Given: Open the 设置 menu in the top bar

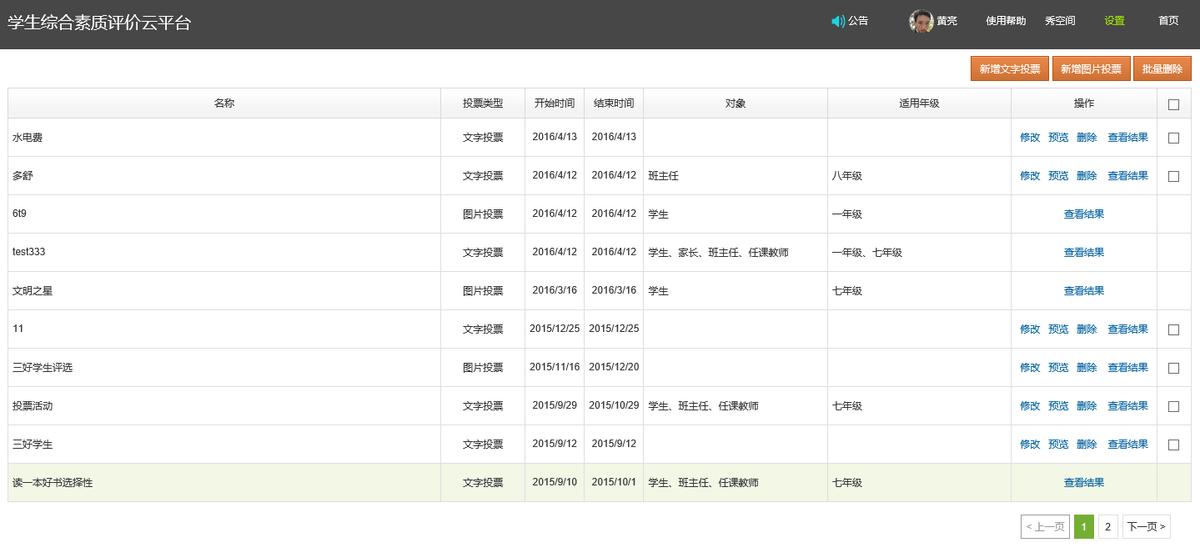Looking at the screenshot, I should (x=1114, y=21).
